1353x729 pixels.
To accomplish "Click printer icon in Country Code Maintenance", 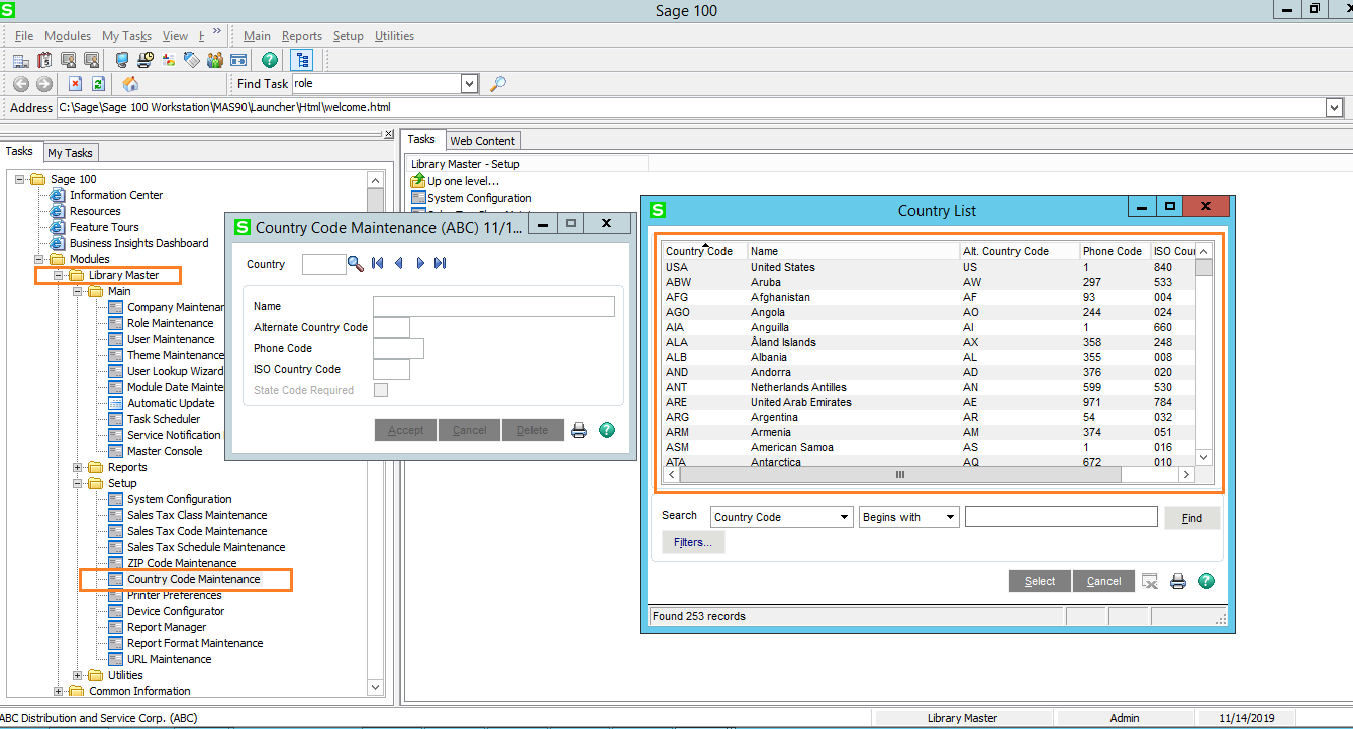I will [x=578, y=430].
